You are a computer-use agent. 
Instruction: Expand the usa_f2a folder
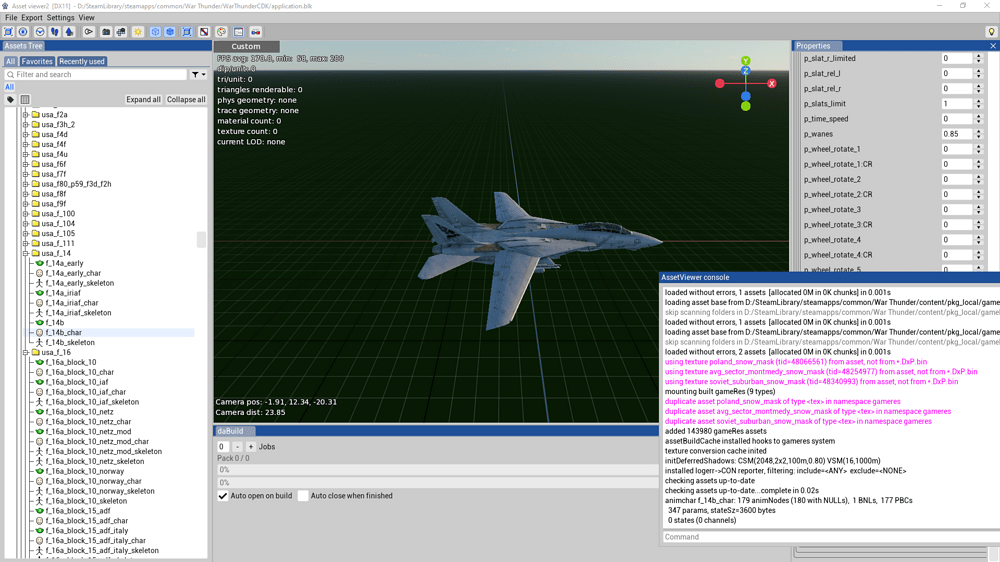[x=26, y=114]
